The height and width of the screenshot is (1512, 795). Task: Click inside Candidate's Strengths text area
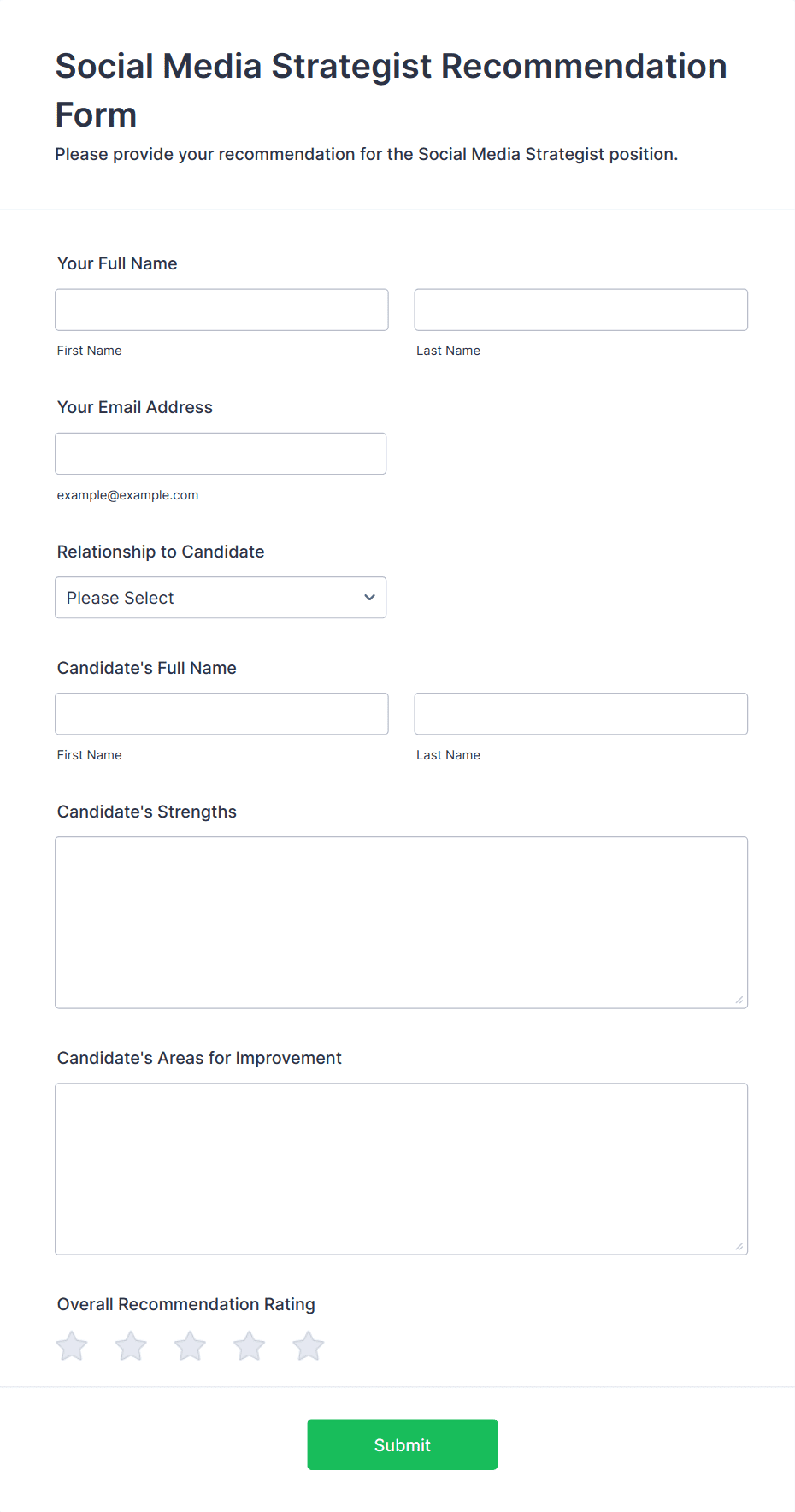pos(401,922)
